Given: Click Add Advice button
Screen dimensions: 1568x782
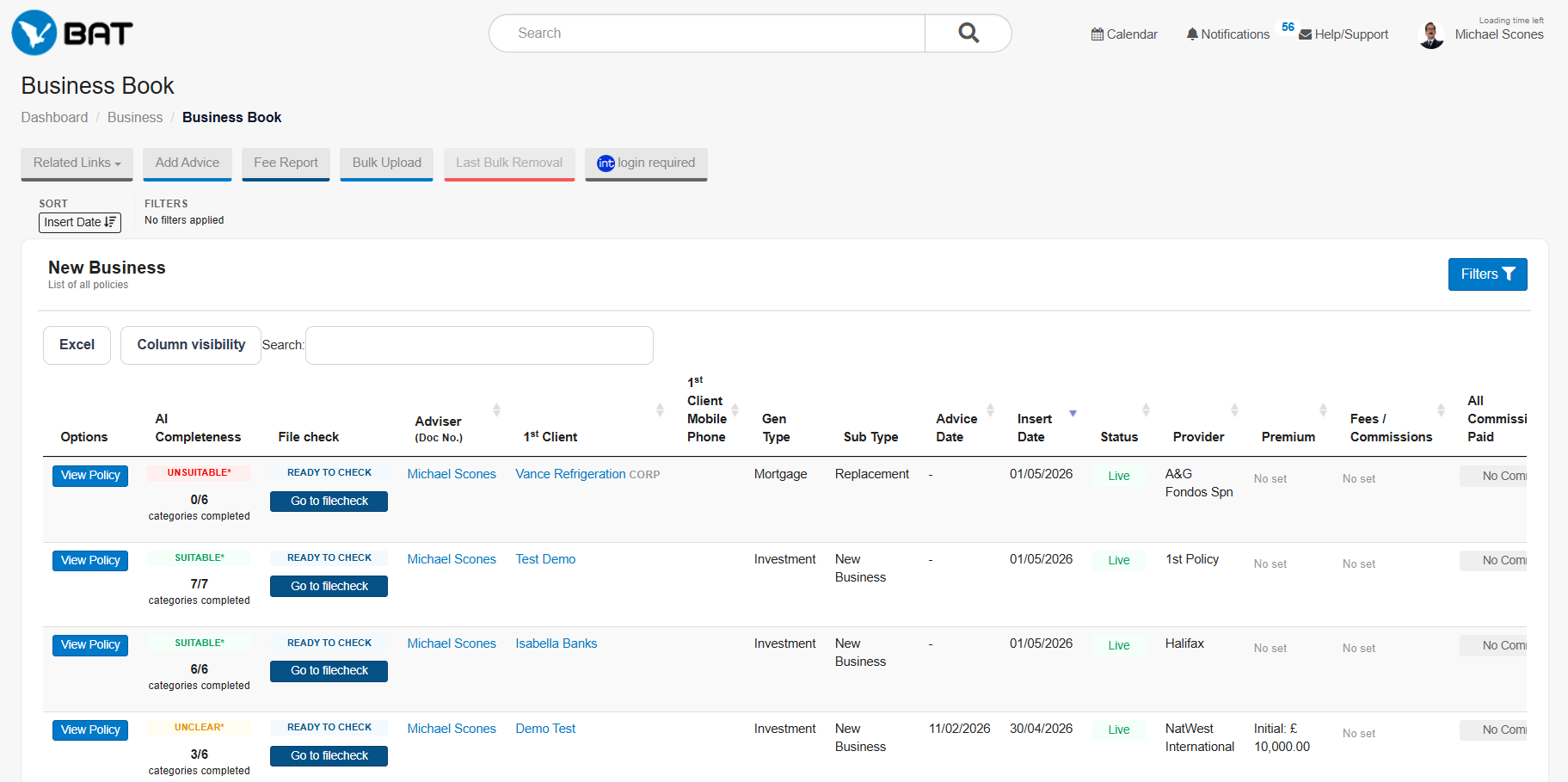Looking at the screenshot, I should tap(188, 163).
